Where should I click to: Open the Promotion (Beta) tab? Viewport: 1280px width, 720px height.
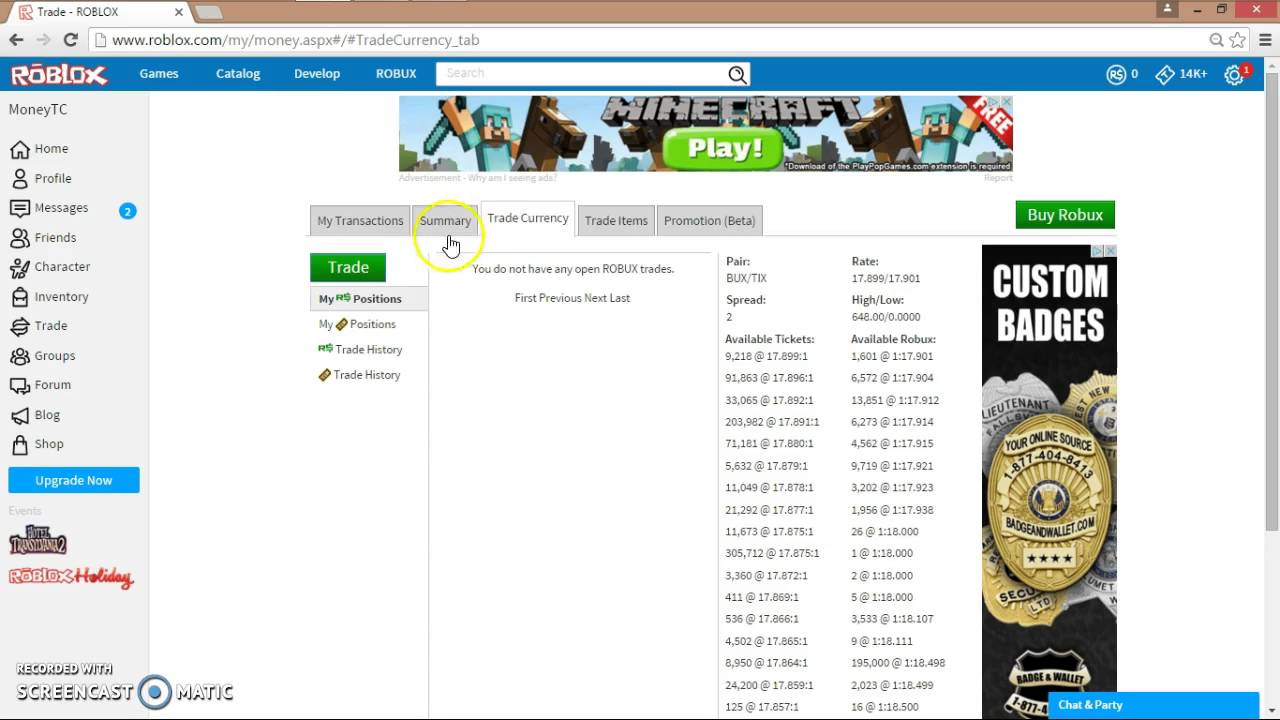(710, 221)
